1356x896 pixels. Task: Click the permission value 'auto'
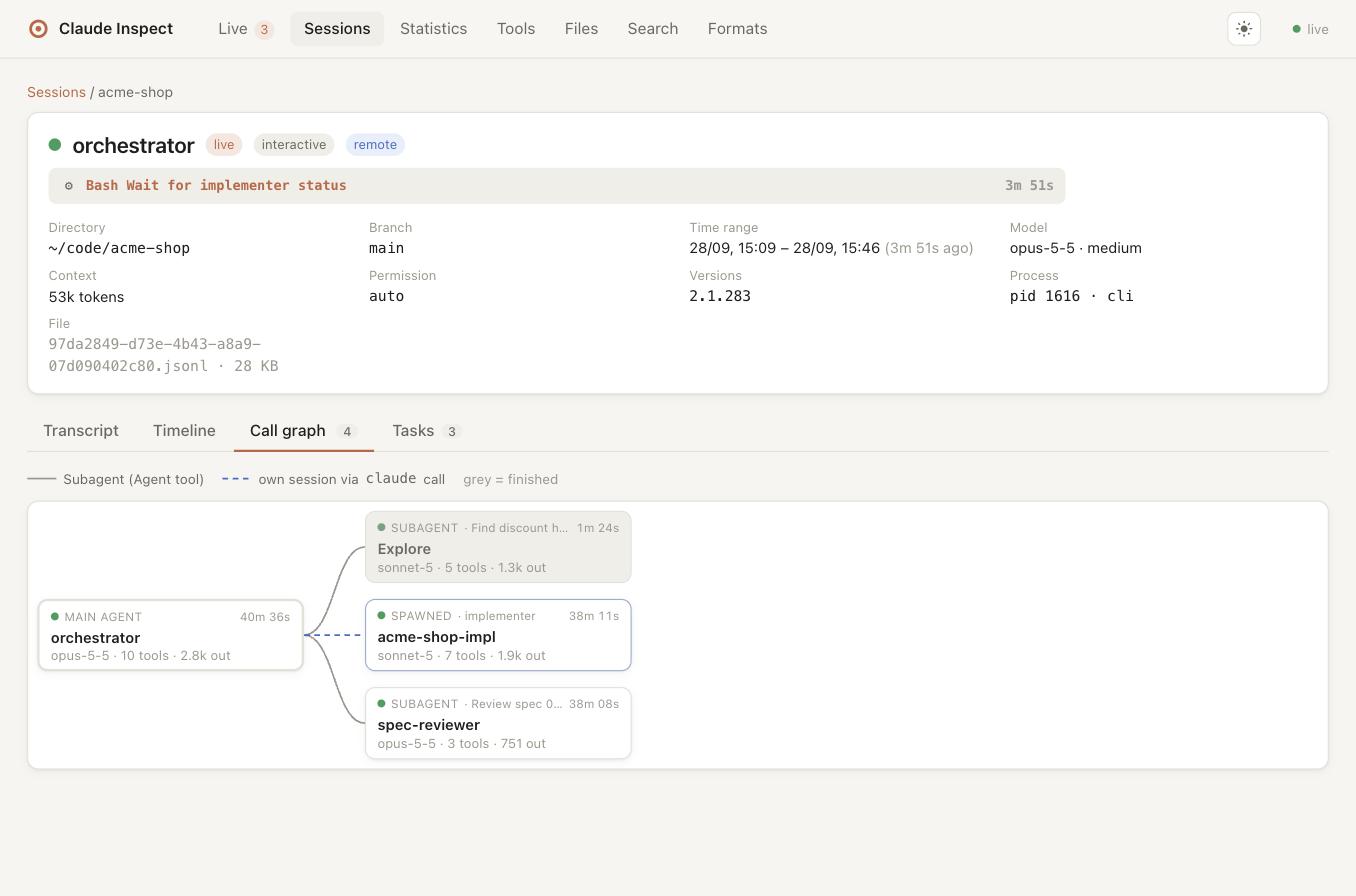coord(386,296)
